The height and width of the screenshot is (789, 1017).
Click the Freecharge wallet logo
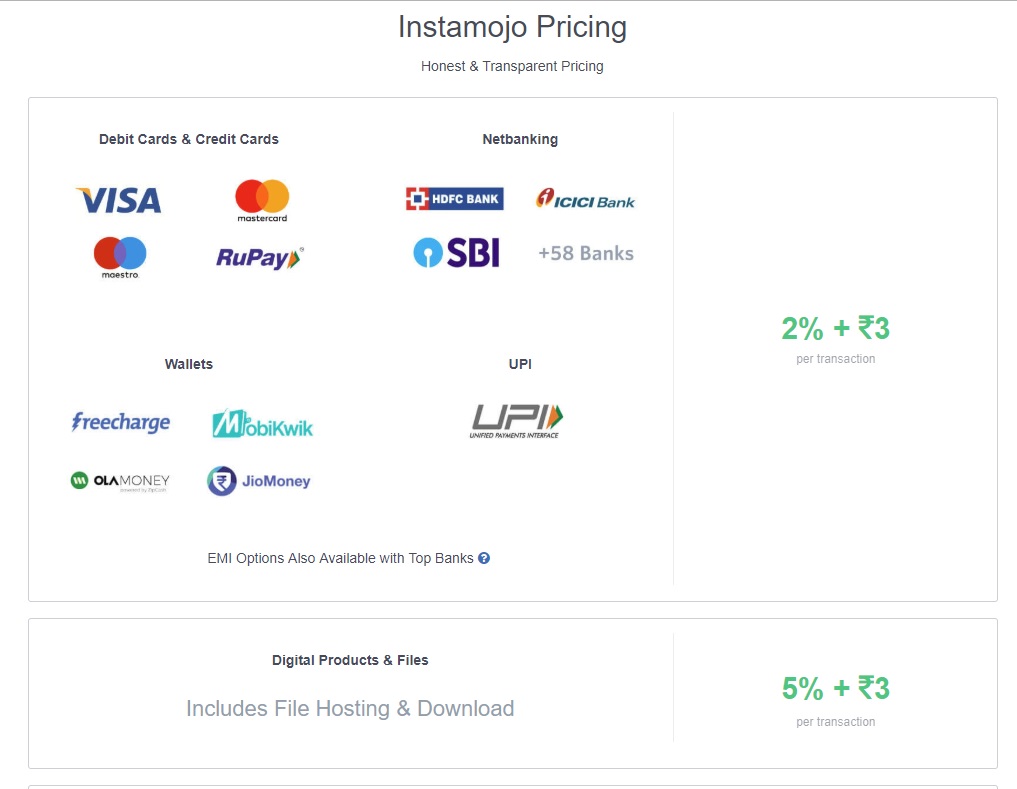coord(121,422)
